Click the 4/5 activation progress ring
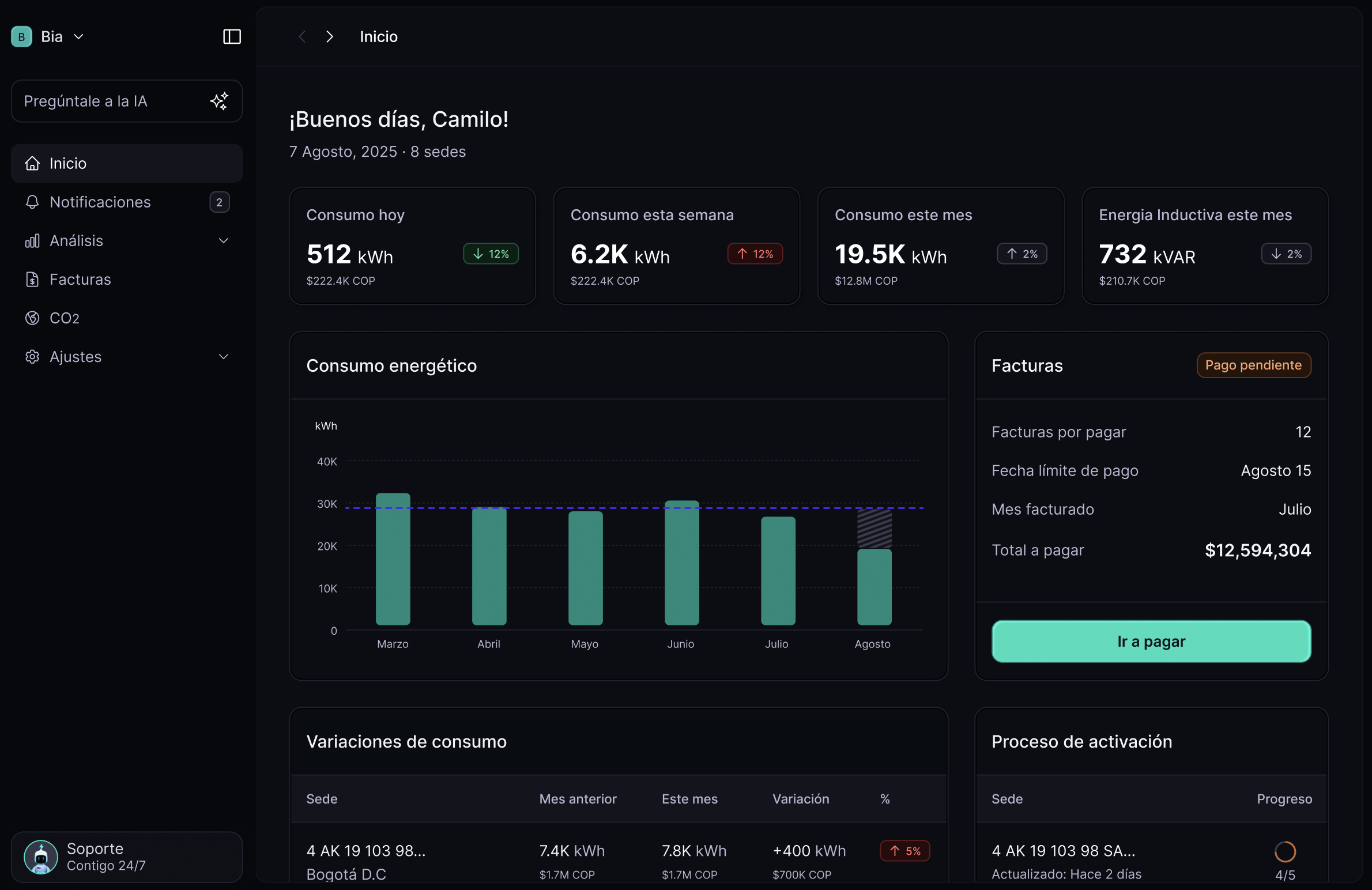Image resolution: width=1372 pixels, height=890 pixels. click(1285, 851)
